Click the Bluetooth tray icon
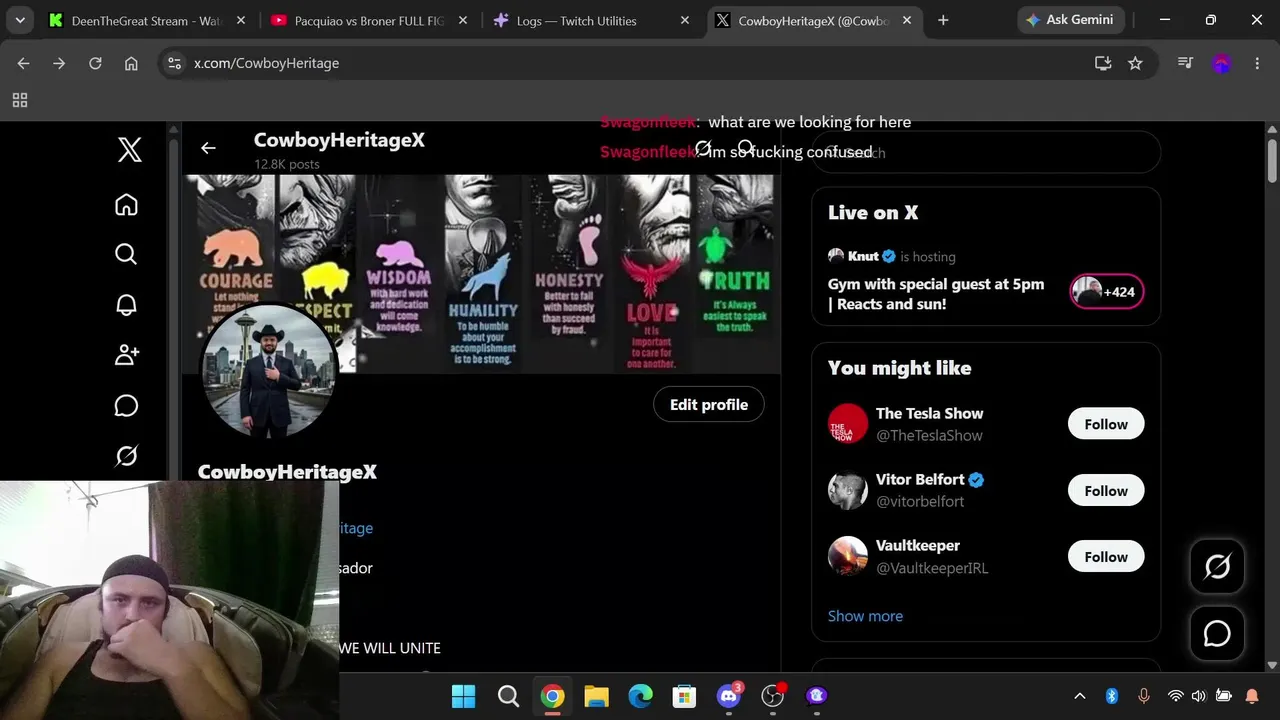This screenshot has width=1280, height=720. pyautogui.click(x=1111, y=696)
